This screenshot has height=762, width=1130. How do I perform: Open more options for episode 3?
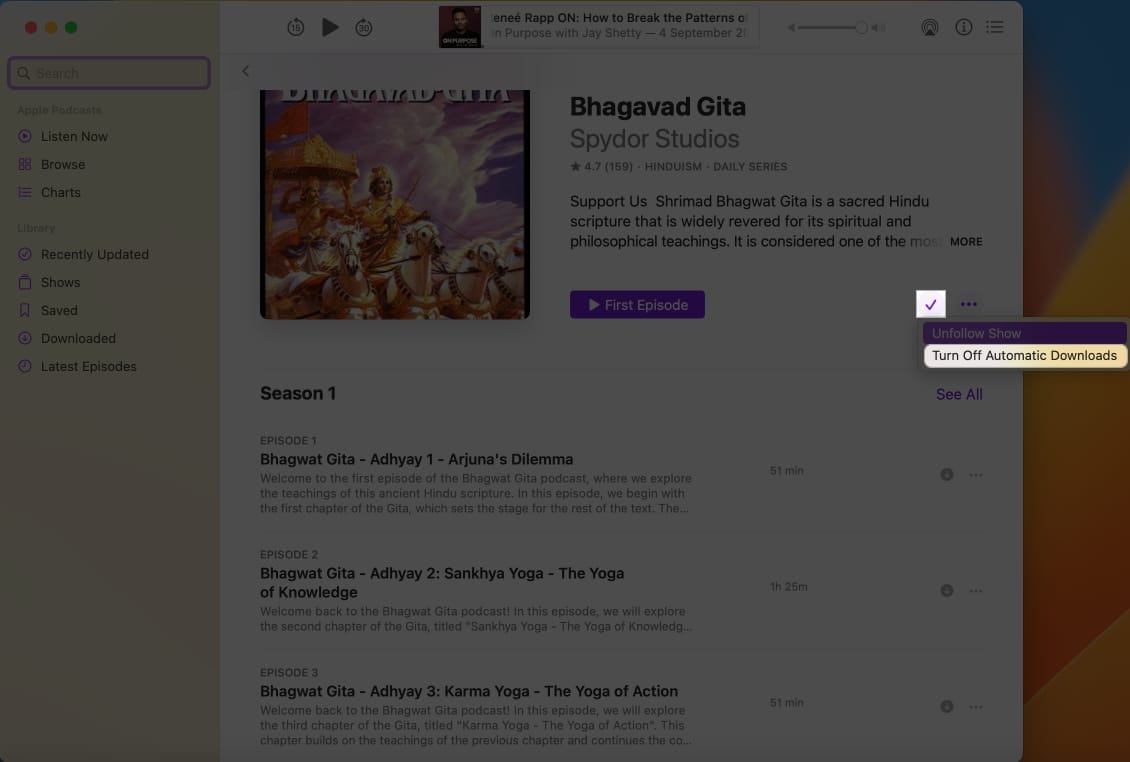click(976, 706)
